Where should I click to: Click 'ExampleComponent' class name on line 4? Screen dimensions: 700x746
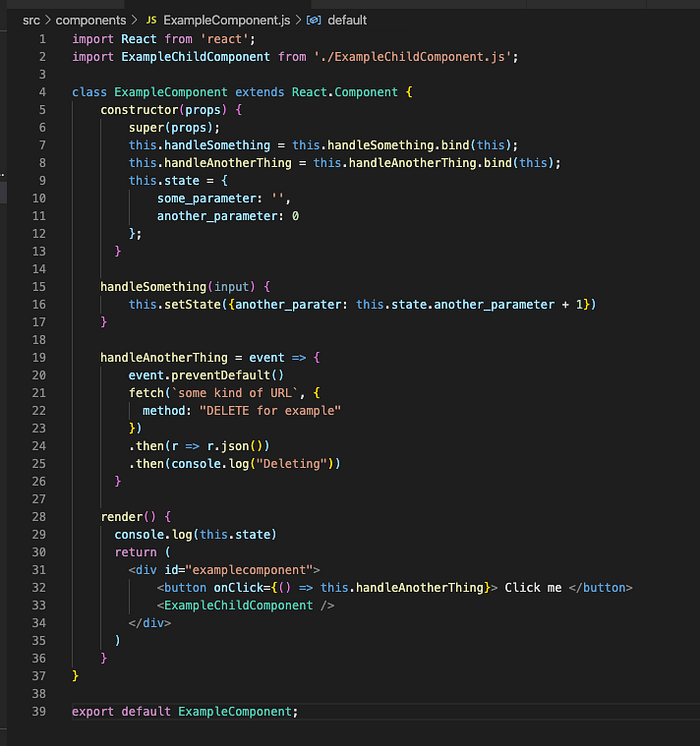pyautogui.click(x=171, y=92)
